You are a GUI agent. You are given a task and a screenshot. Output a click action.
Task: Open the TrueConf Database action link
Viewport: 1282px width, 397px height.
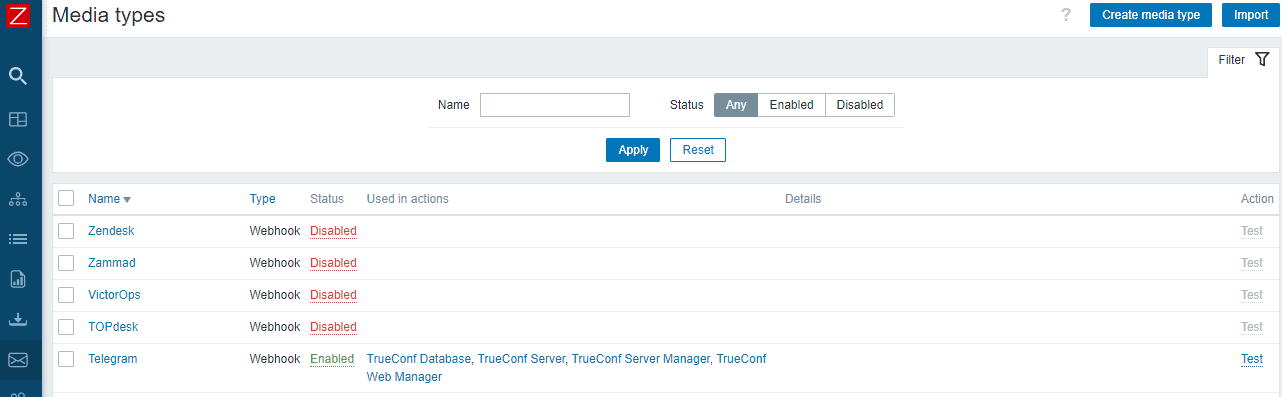pos(419,359)
